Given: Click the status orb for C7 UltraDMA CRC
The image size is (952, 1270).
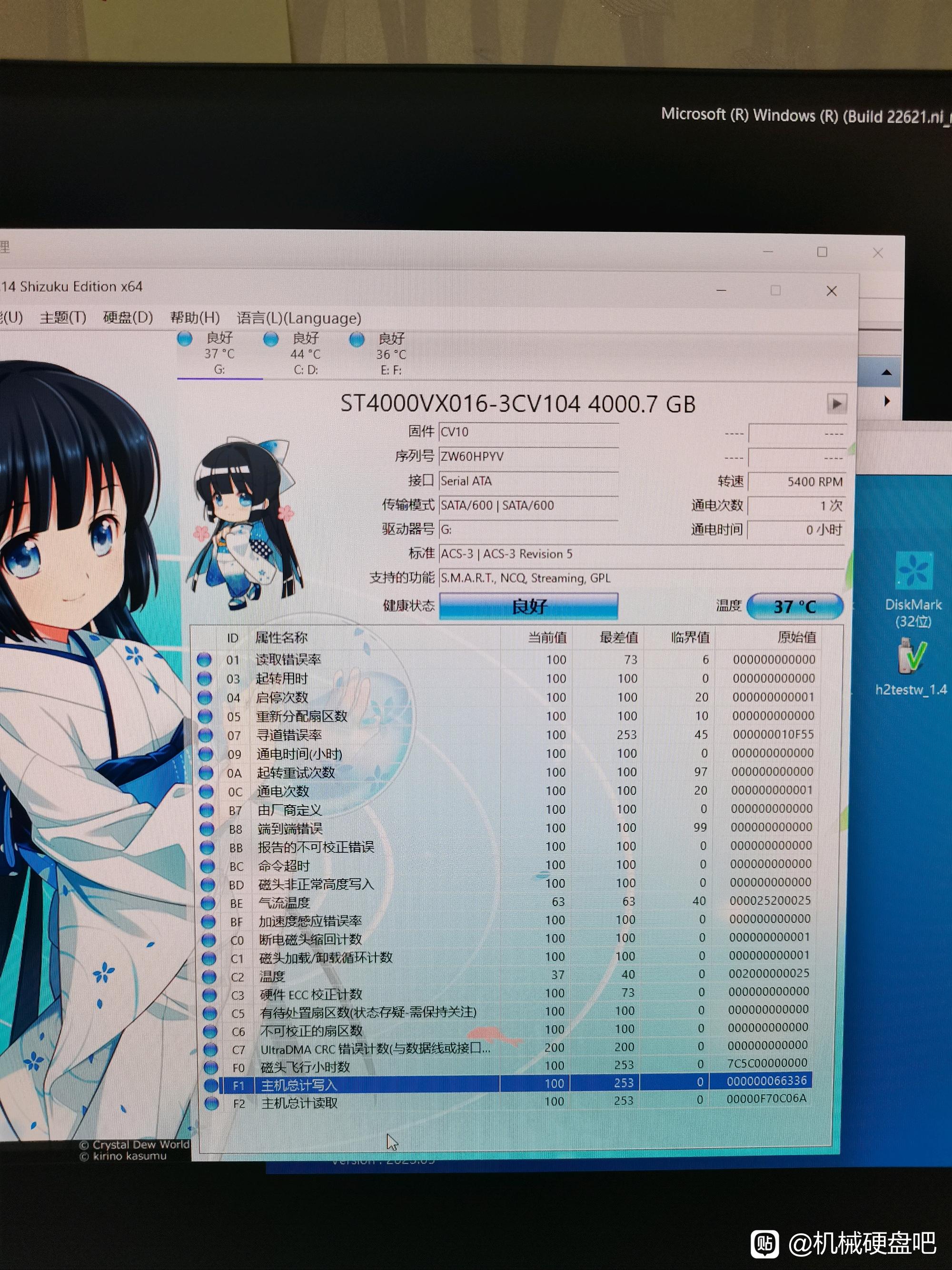Looking at the screenshot, I should tap(210, 1050).
